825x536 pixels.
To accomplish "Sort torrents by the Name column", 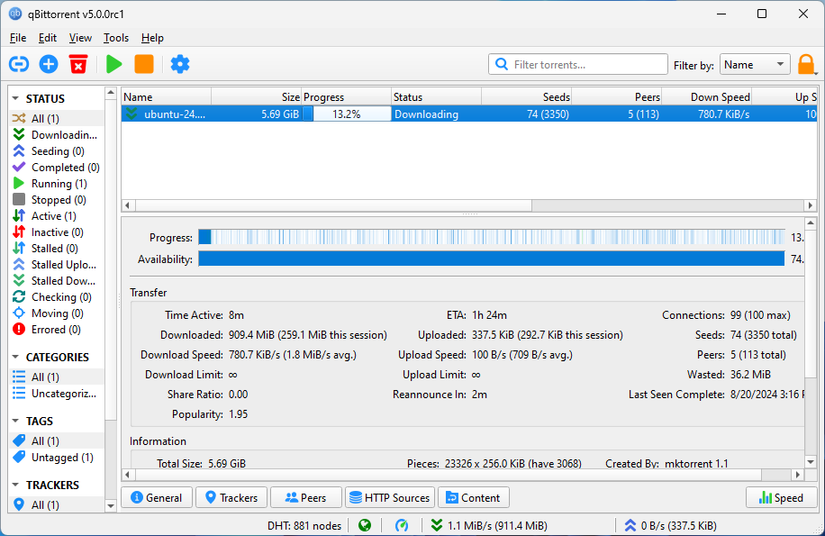I will (166, 97).
